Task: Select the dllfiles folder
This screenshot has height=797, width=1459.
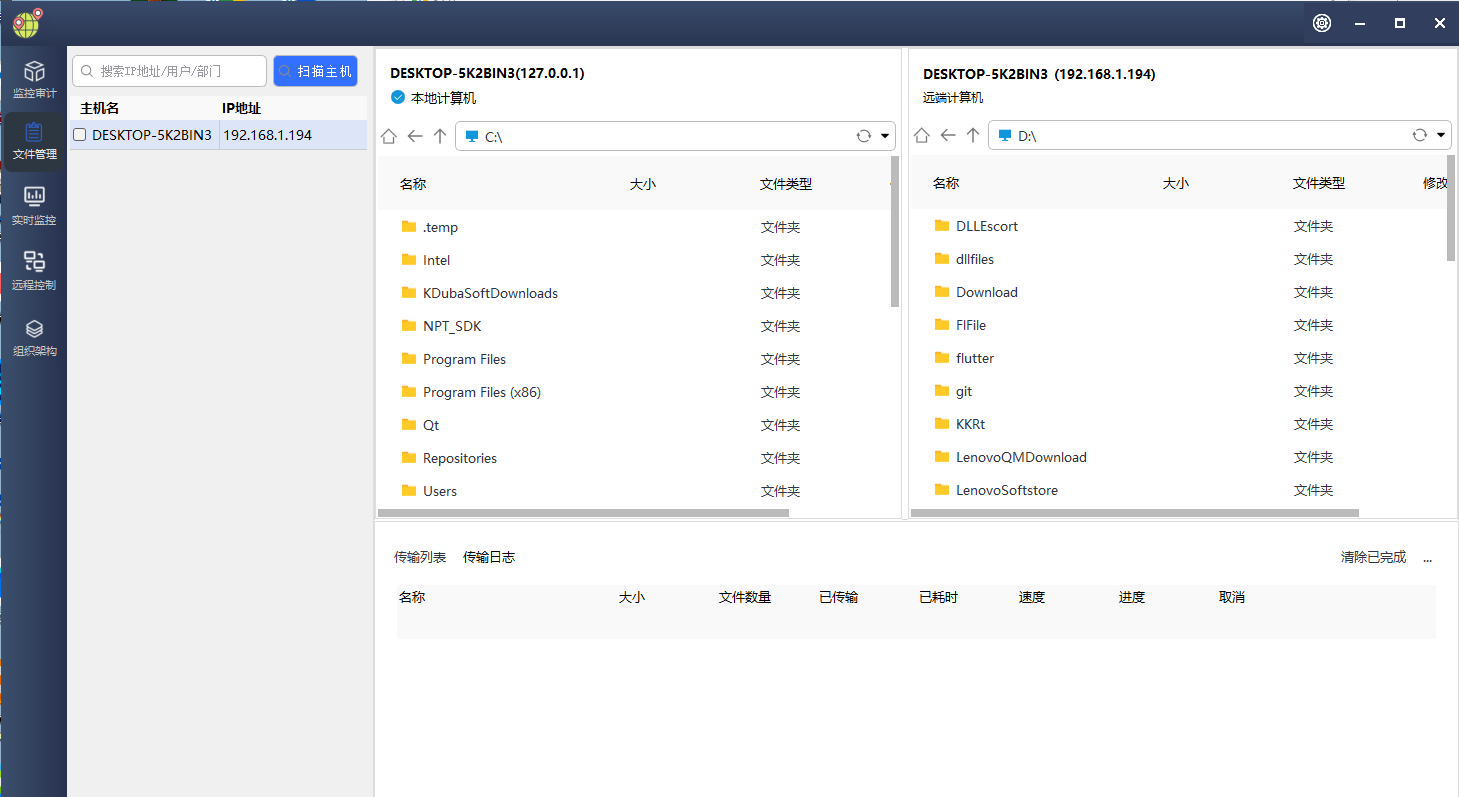Action: tap(975, 259)
